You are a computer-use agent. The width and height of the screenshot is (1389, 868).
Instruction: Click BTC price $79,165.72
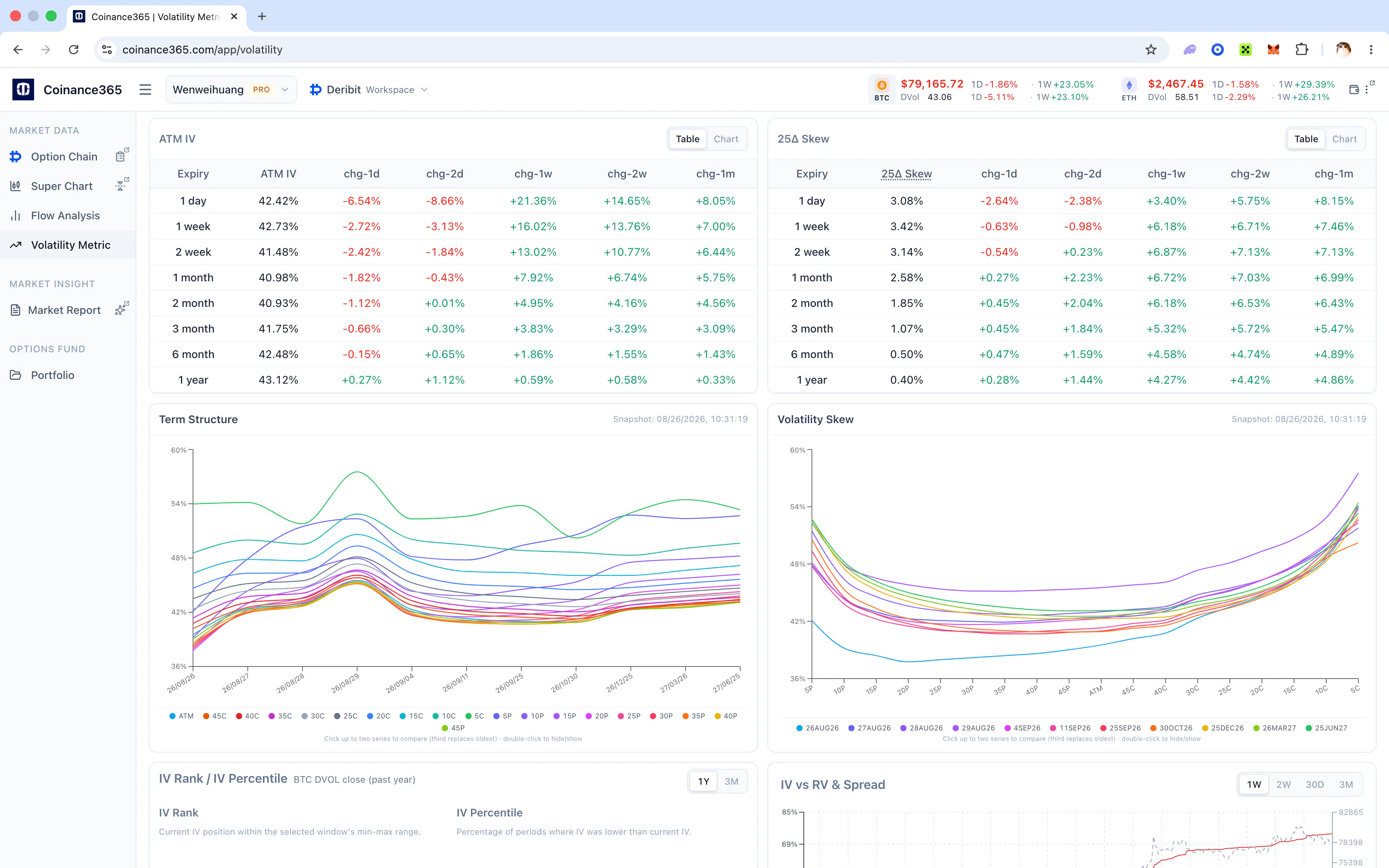click(x=932, y=84)
